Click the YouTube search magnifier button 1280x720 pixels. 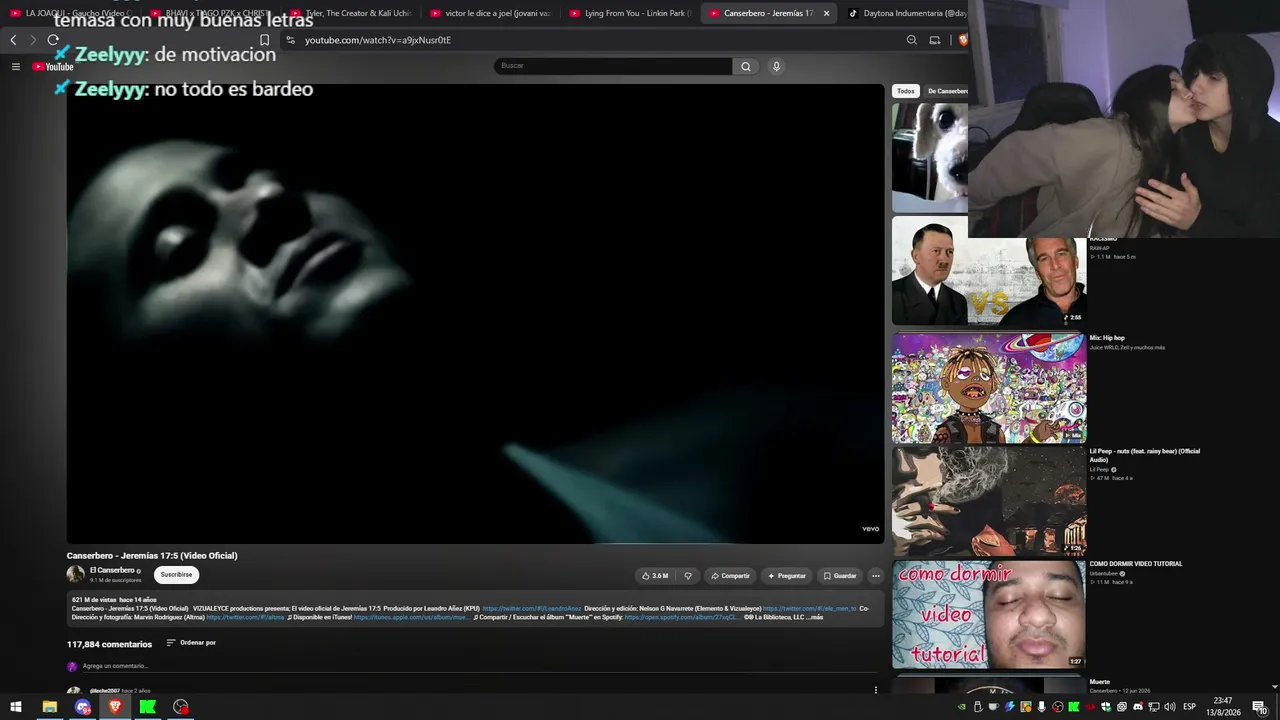(745, 66)
